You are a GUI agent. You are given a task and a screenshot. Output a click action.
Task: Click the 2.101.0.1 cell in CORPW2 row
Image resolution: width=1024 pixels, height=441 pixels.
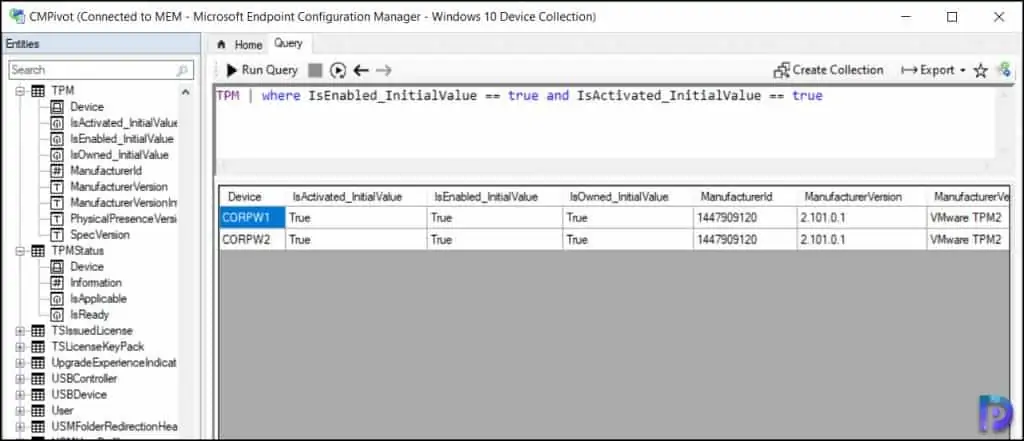pyautogui.click(x=861, y=240)
